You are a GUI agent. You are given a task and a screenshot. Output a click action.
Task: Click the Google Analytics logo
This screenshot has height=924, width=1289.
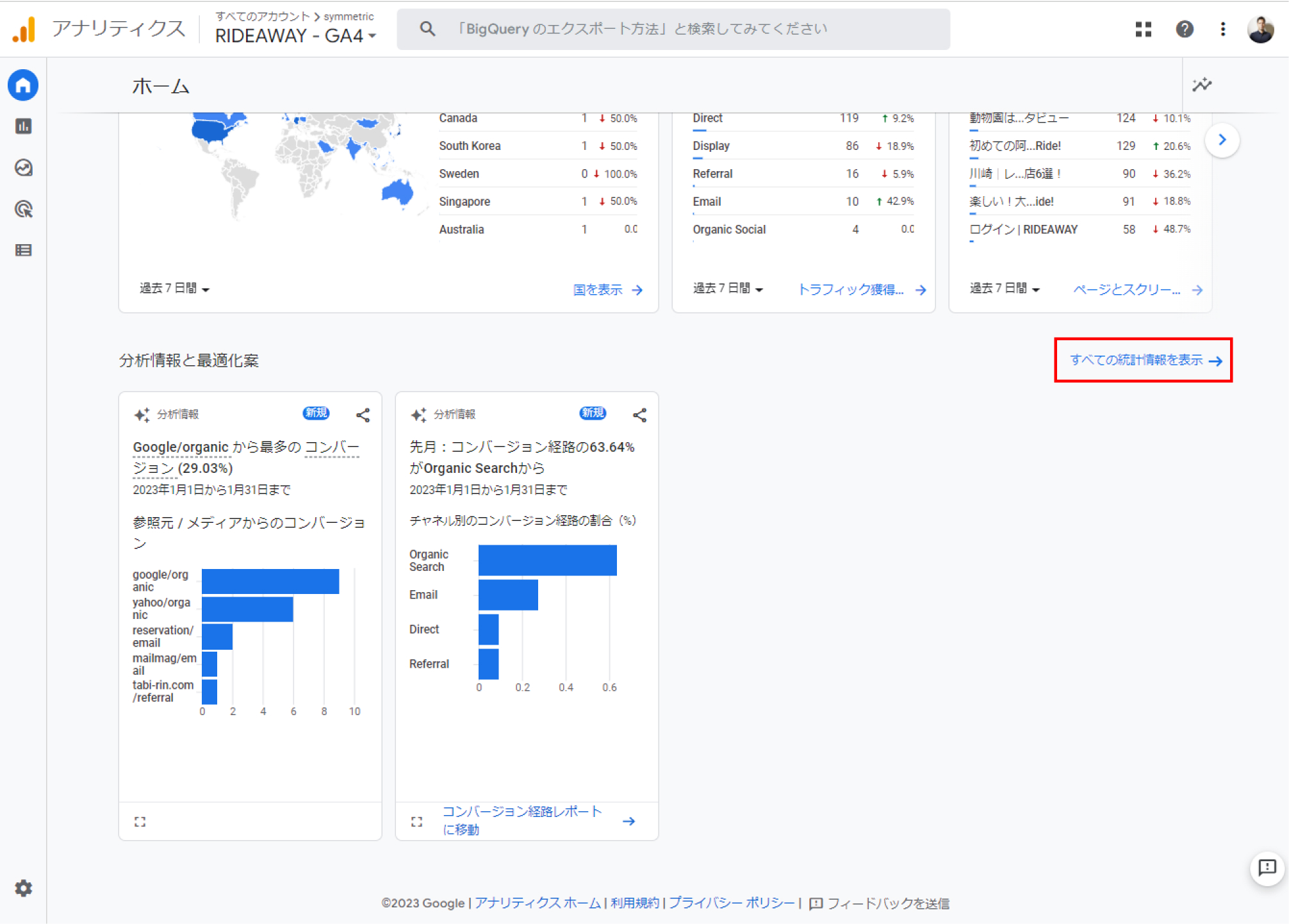click(x=24, y=29)
